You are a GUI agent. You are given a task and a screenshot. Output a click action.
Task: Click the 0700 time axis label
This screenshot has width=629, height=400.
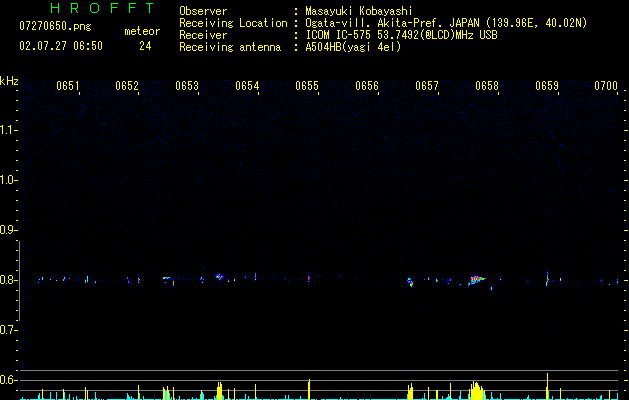coord(606,86)
